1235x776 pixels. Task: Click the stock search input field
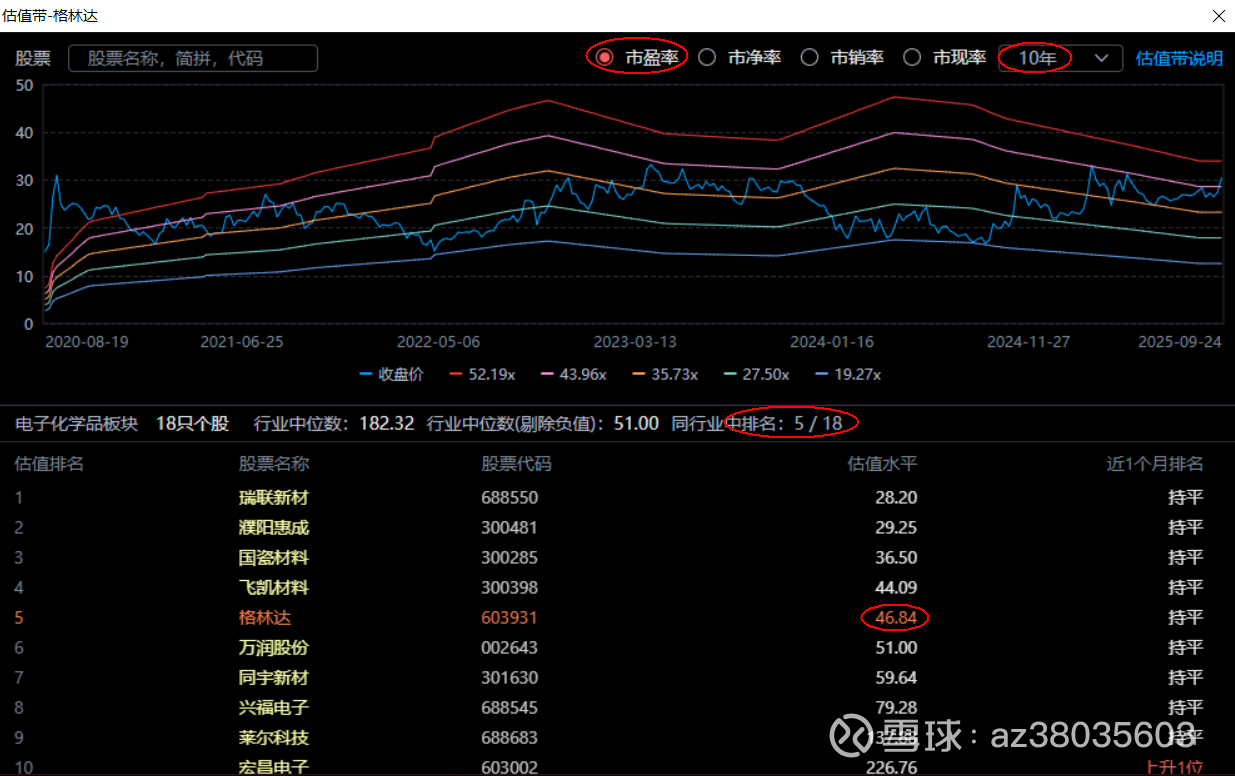[x=193, y=58]
